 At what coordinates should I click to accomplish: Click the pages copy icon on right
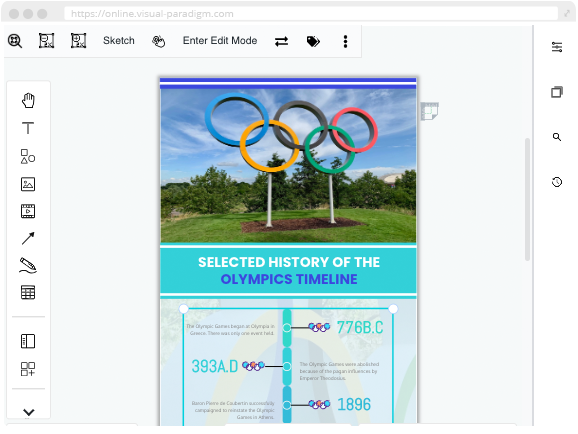(557, 92)
